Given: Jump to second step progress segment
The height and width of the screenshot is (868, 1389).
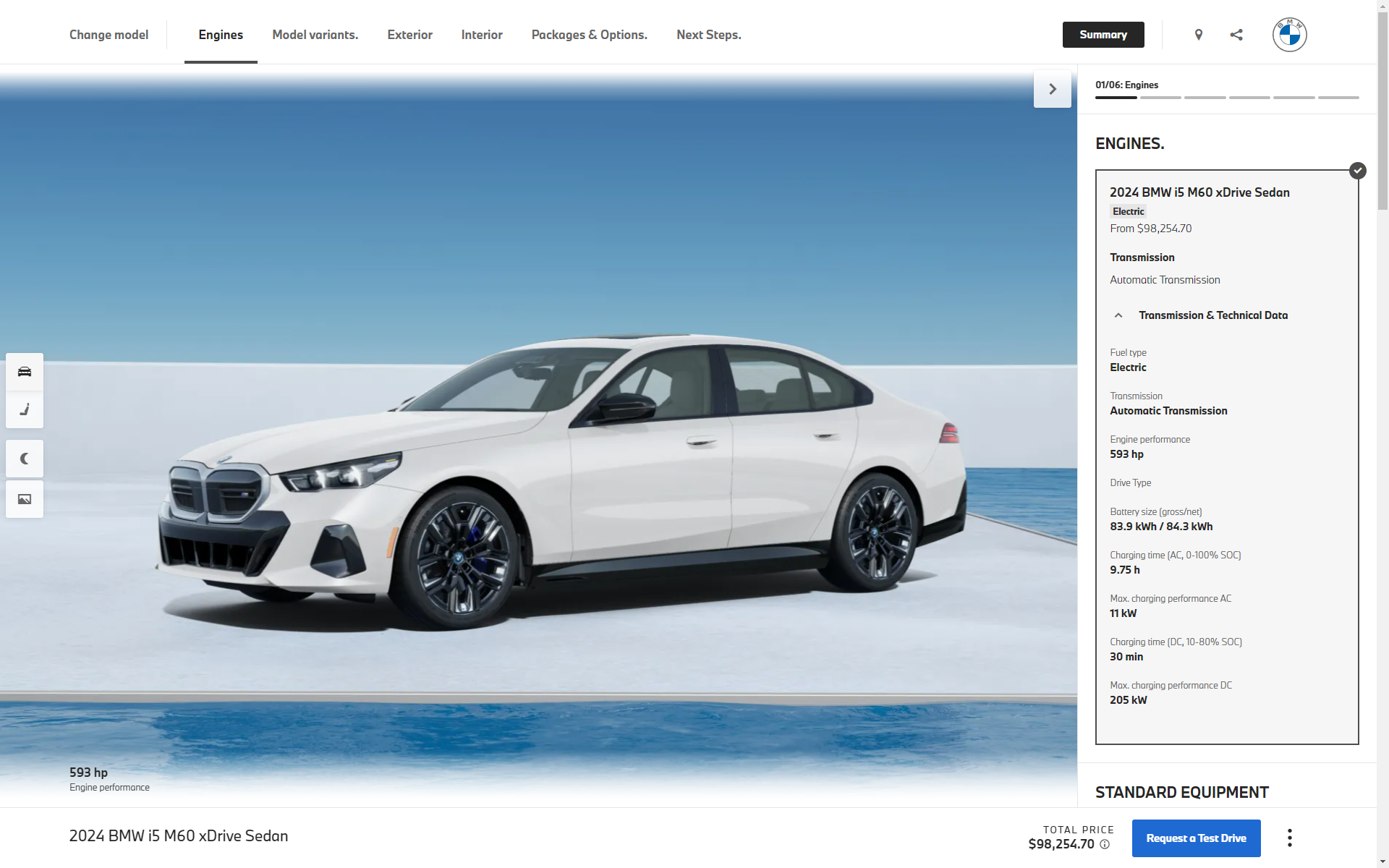Looking at the screenshot, I should [1160, 97].
